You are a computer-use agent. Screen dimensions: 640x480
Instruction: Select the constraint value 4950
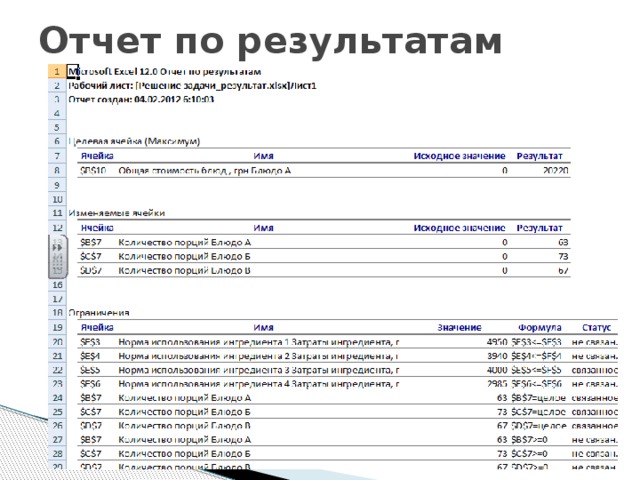pyautogui.click(x=497, y=342)
